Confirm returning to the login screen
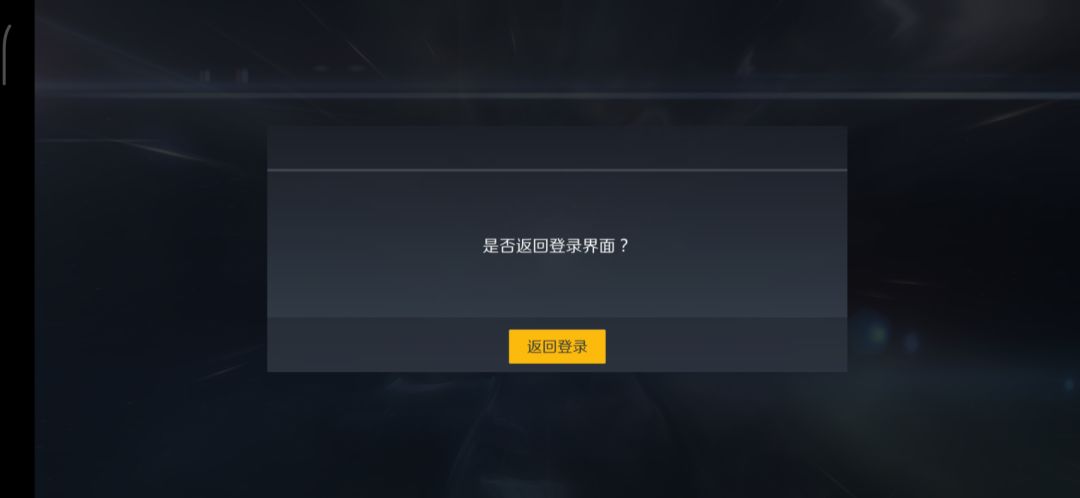 click(x=557, y=346)
